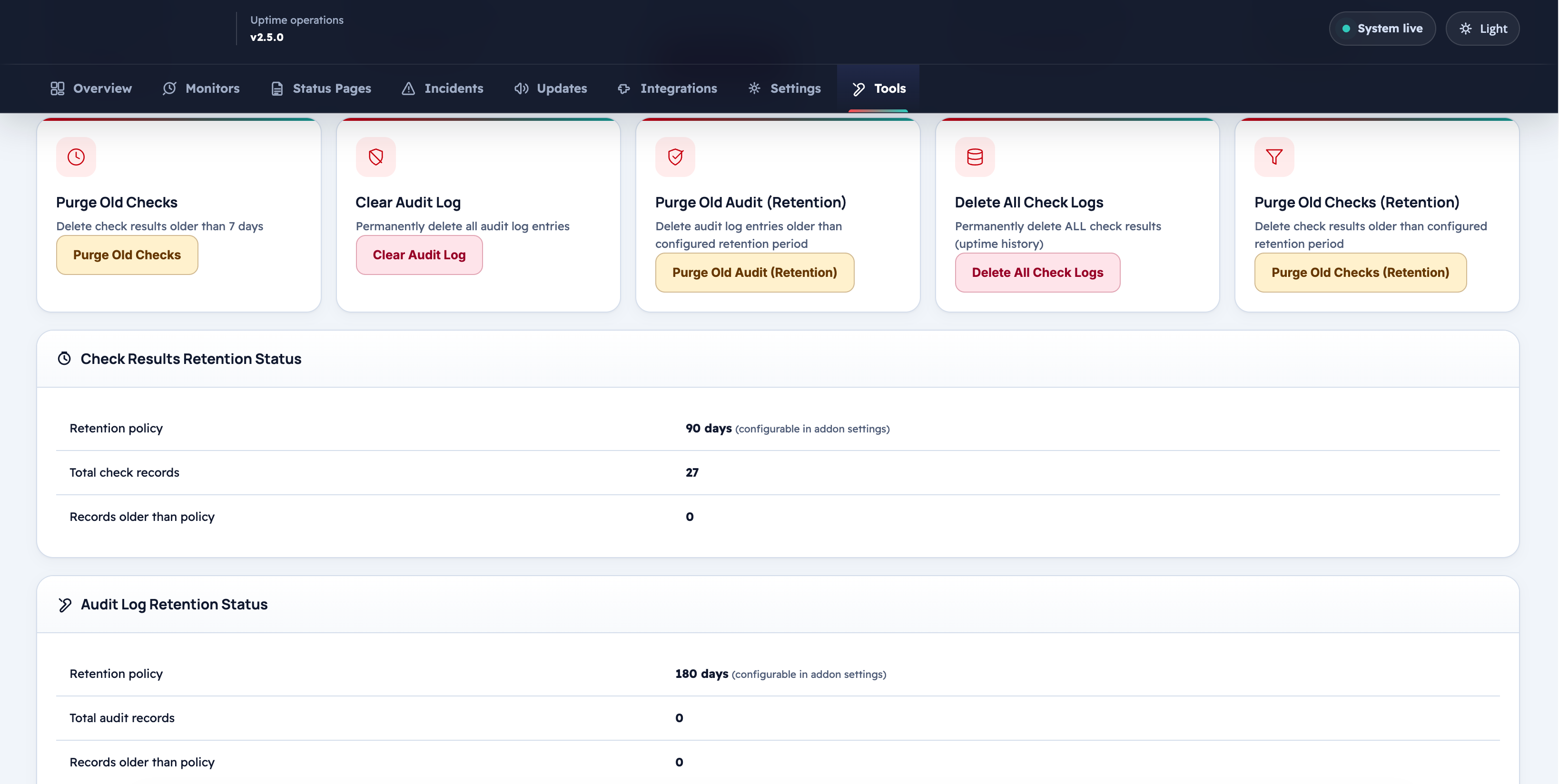Open the Overview tab
Viewport: 1559px width, 784px height.
(91, 88)
